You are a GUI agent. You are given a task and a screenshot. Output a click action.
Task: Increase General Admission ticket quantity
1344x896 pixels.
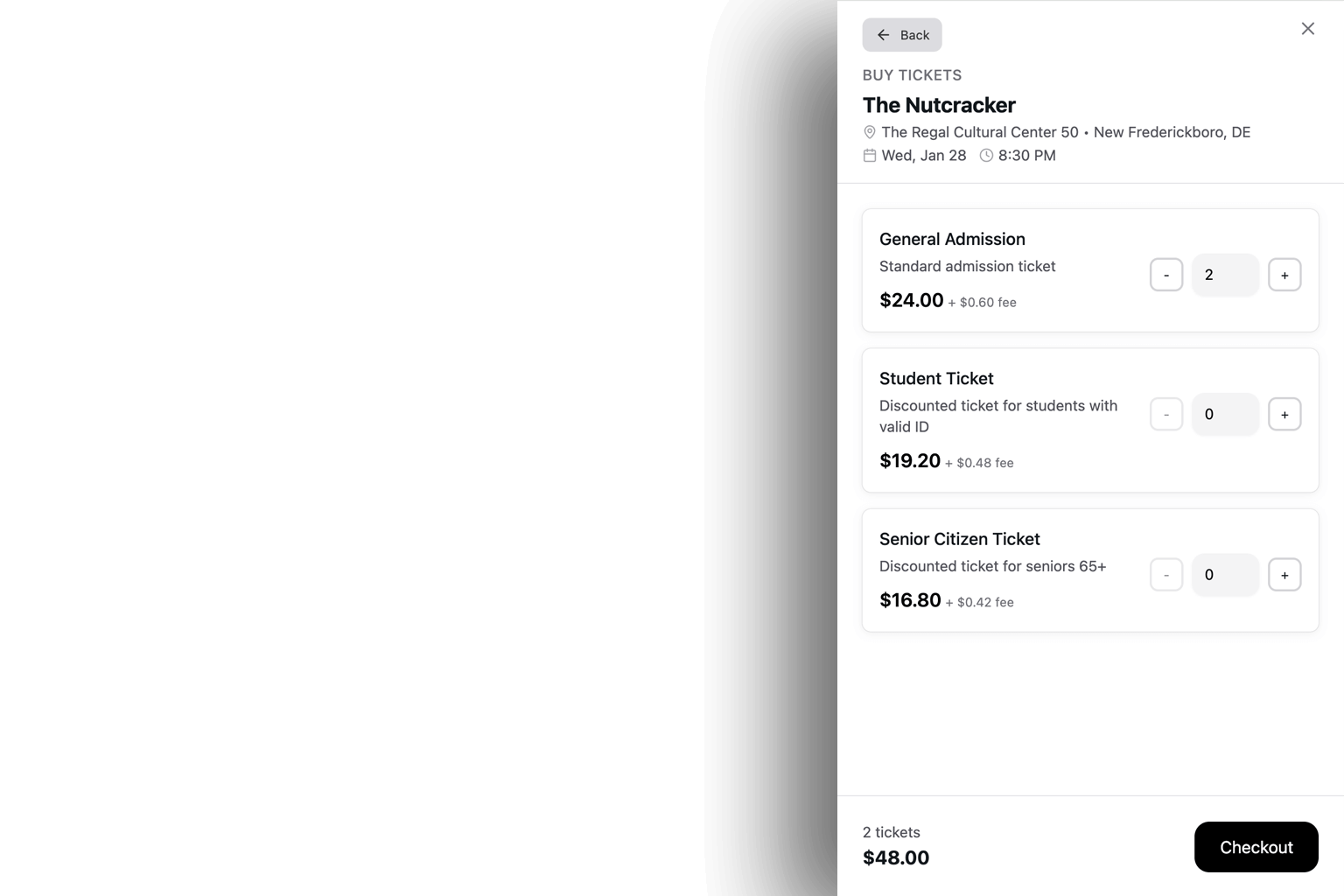pos(1284,275)
